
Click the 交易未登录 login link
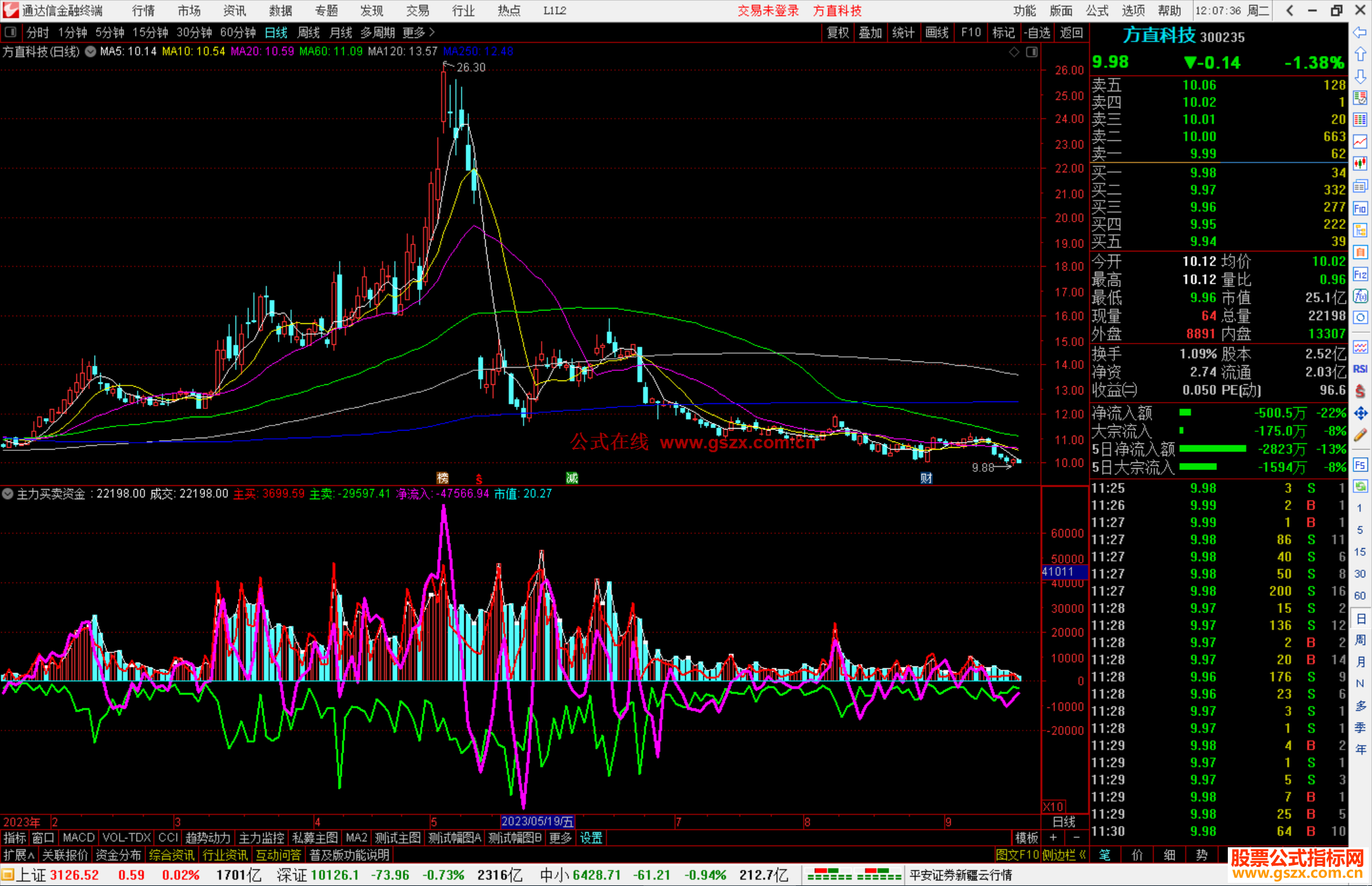767,11
